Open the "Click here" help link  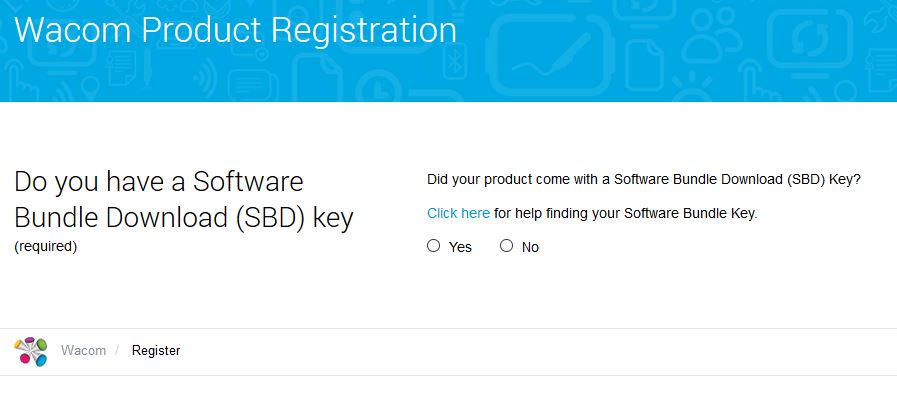(458, 213)
